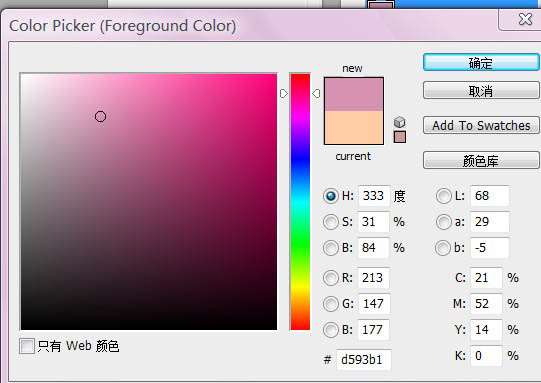Click the vertical hue spectrum bar
The height and width of the screenshot is (383, 541).
[300, 202]
